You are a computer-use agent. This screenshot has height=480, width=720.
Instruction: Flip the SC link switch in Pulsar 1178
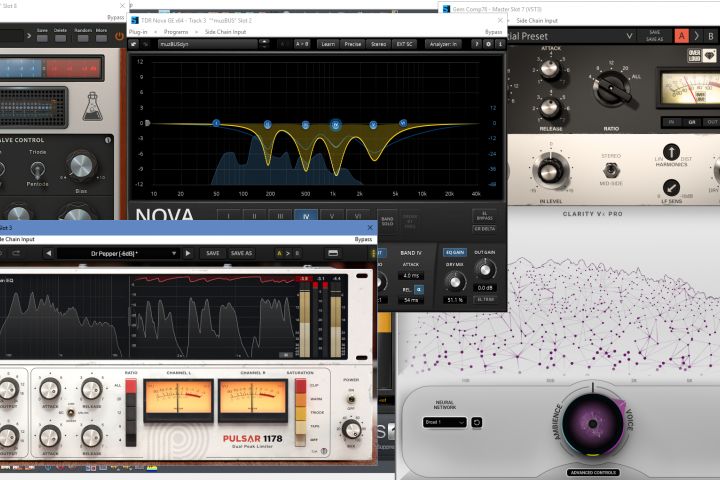(71, 412)
